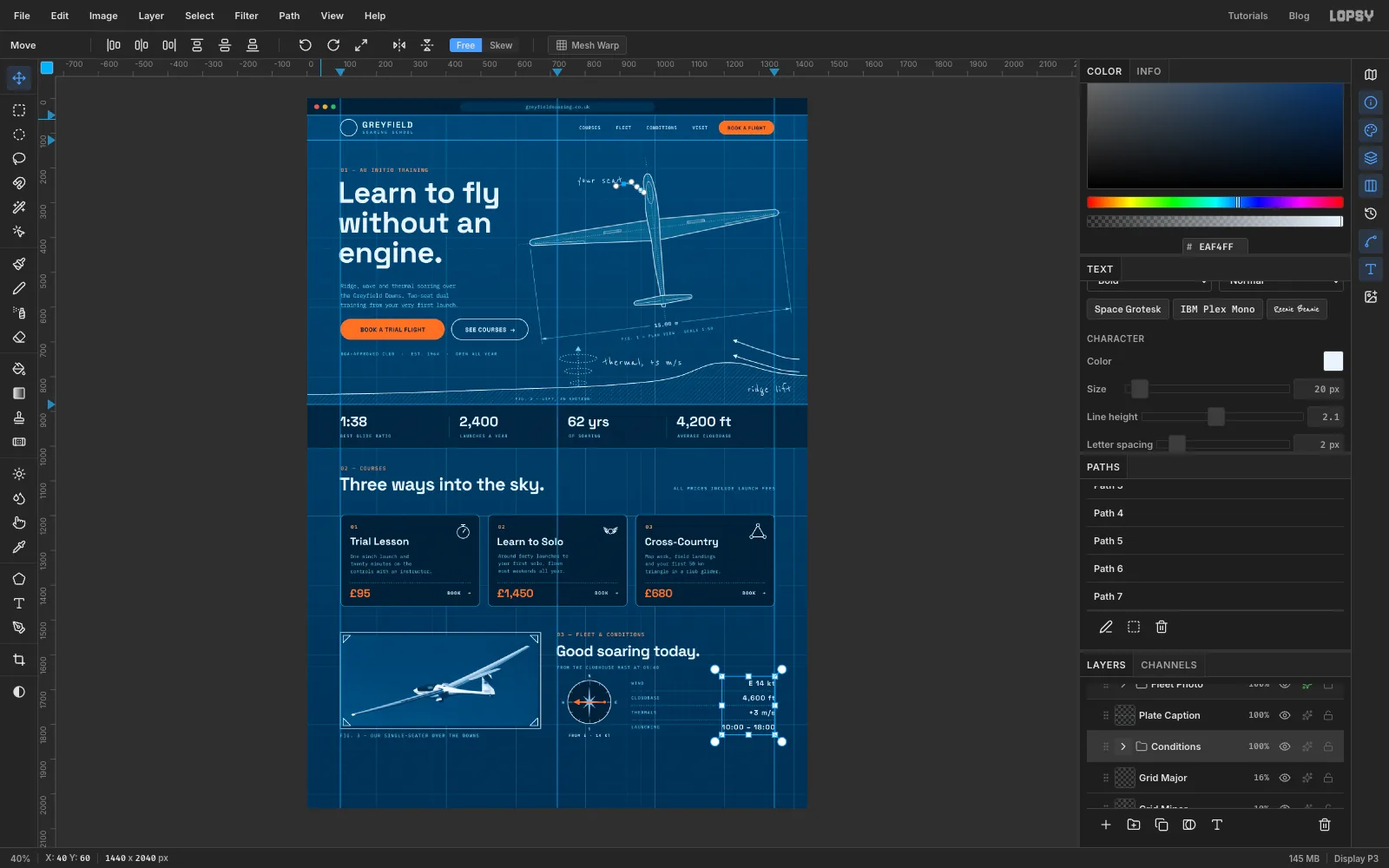Screen dimensions: 1389x868
Task: Lock the Grid Major layer
Action: (1328, 778)
